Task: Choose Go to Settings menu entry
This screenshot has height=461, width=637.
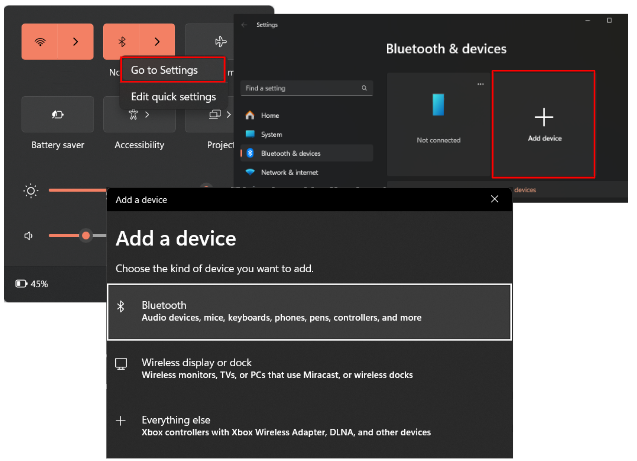Action: 173,70
